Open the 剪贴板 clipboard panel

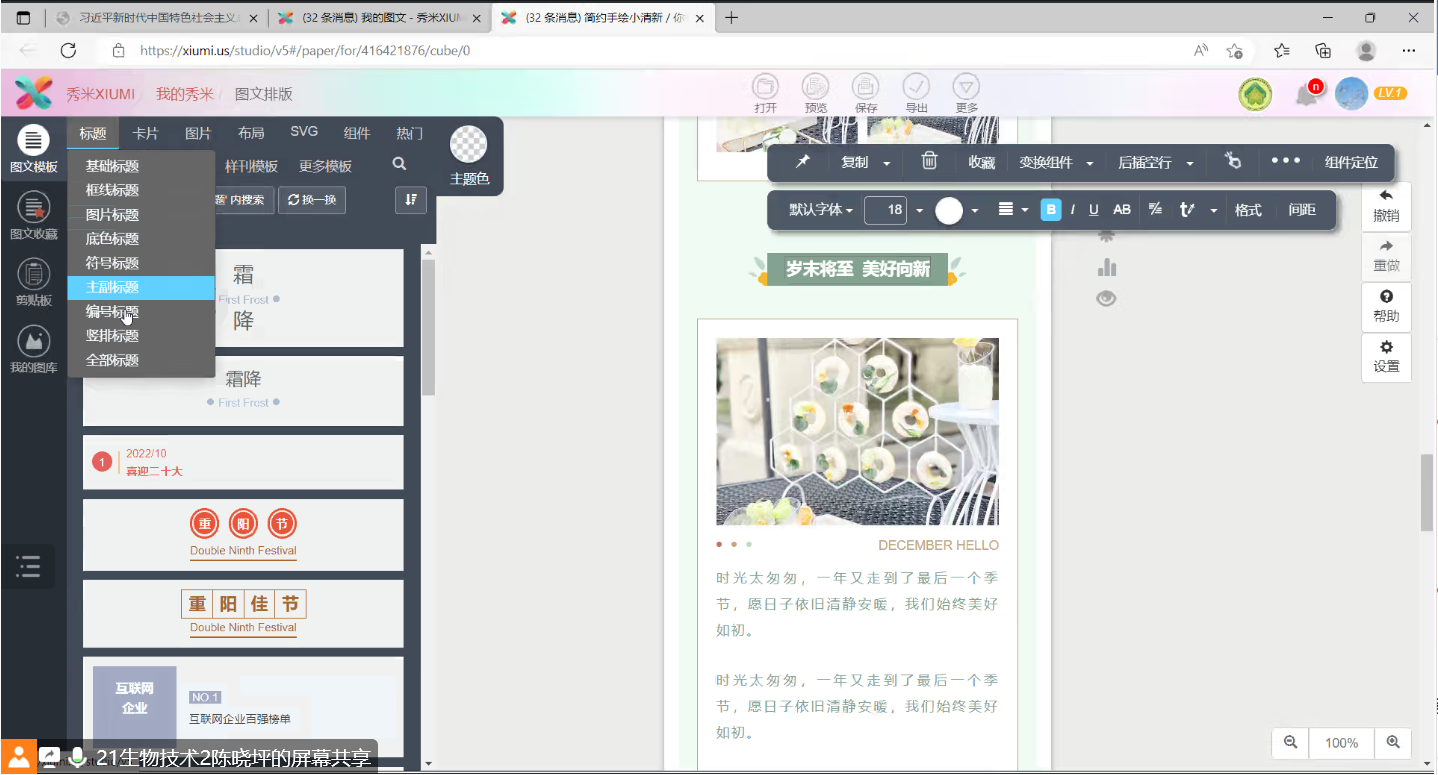click(33, 282)
